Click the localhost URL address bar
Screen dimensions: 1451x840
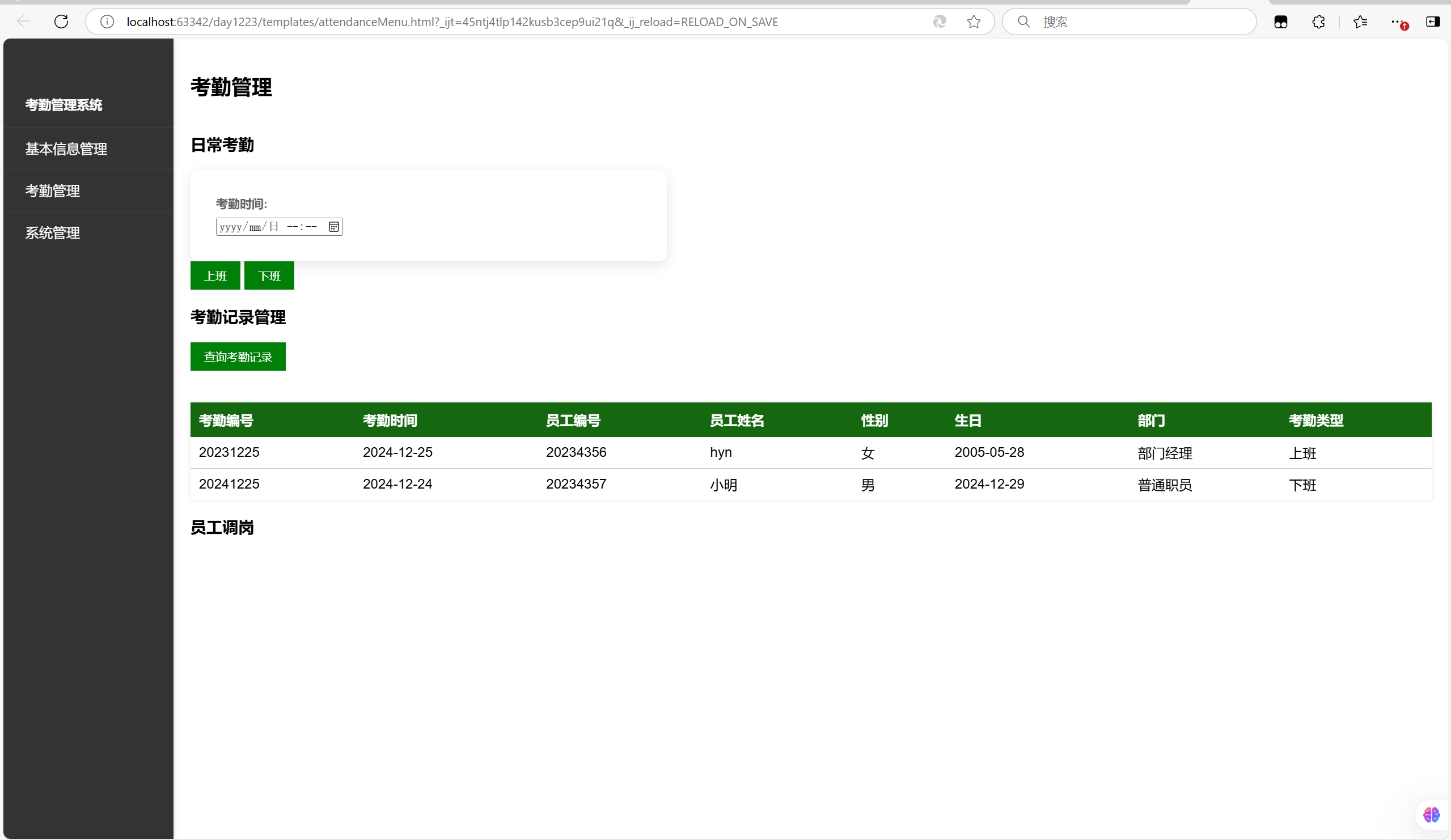(452, 22)
